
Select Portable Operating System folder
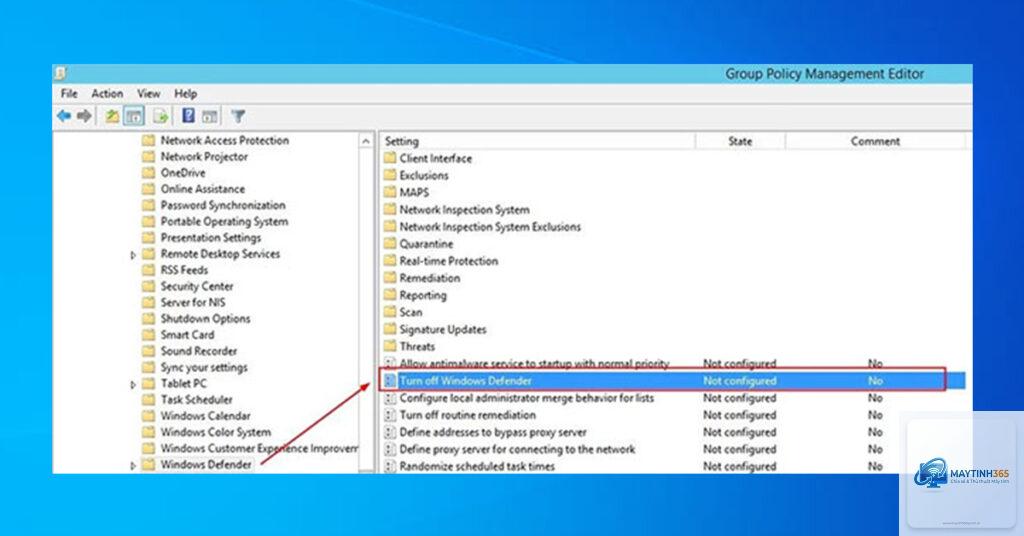225,221
